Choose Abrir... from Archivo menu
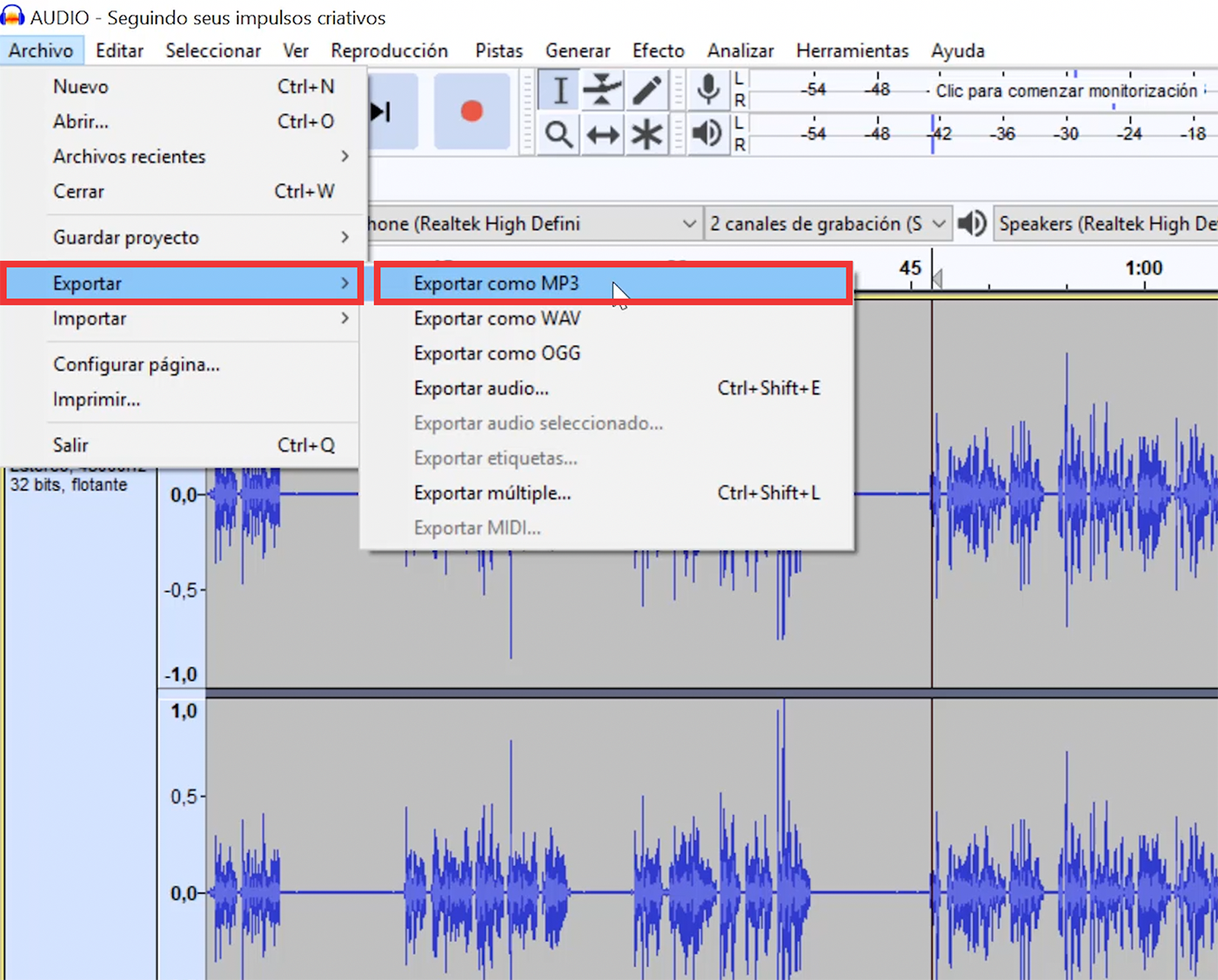This screenshot has width=1218, height=980. [x=183, y=121]
